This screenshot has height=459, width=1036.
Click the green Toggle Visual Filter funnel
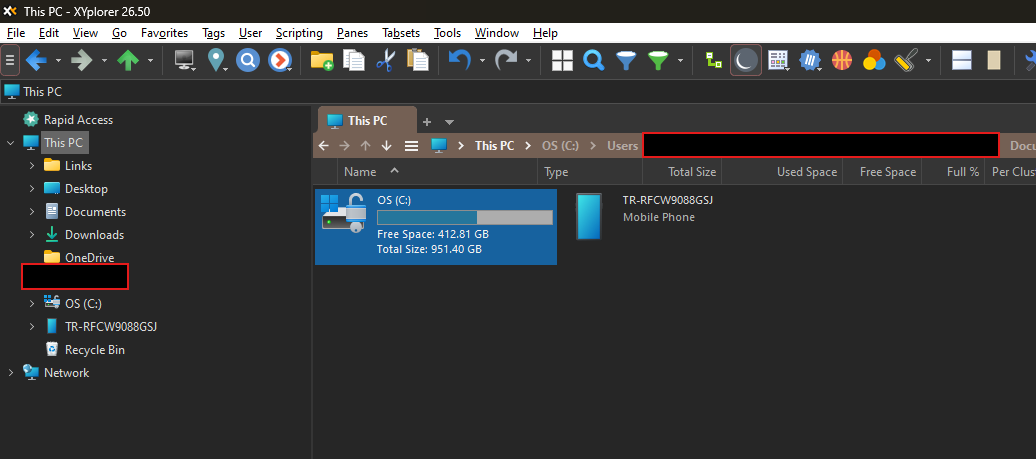pyautogui.click(x=657, y=60)
